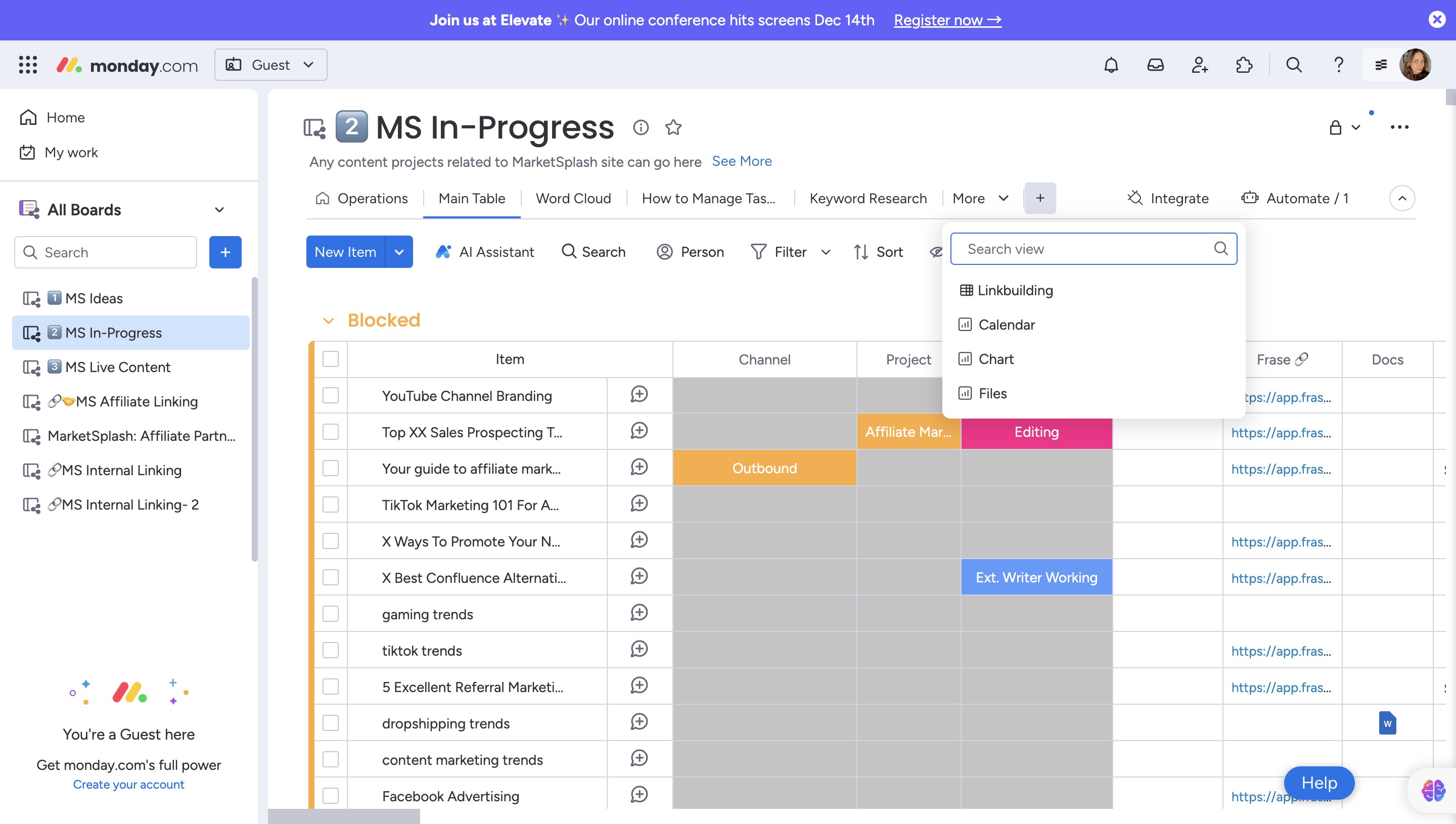Click the Register now link
The width and height of the screenshot is (1456, 824).
coord(947,20)
